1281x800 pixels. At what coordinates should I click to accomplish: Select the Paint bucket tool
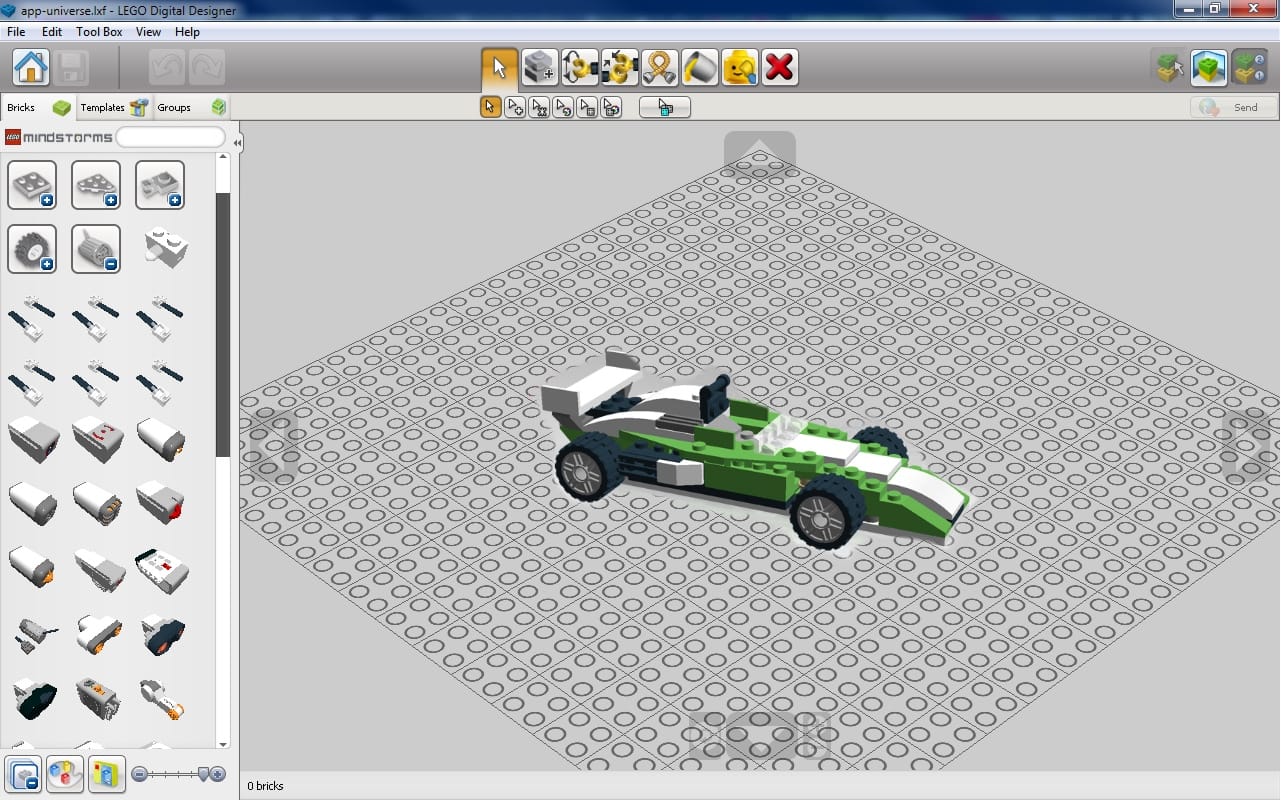(699, 67)
